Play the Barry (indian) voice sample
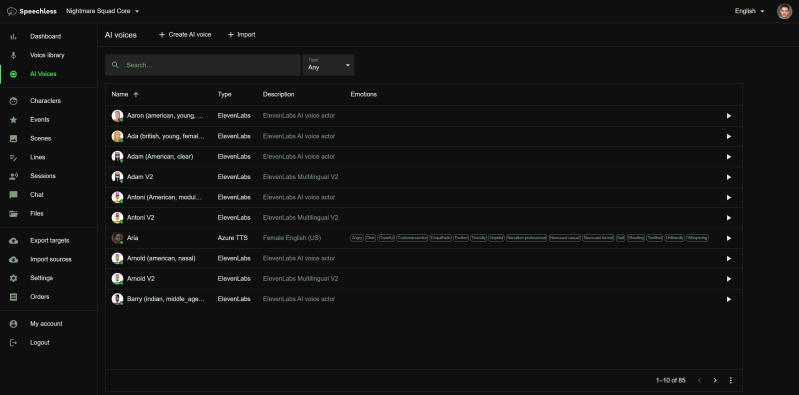Viewport: 799px width, 395px height. pyautogui.click(x=729, y=299)
